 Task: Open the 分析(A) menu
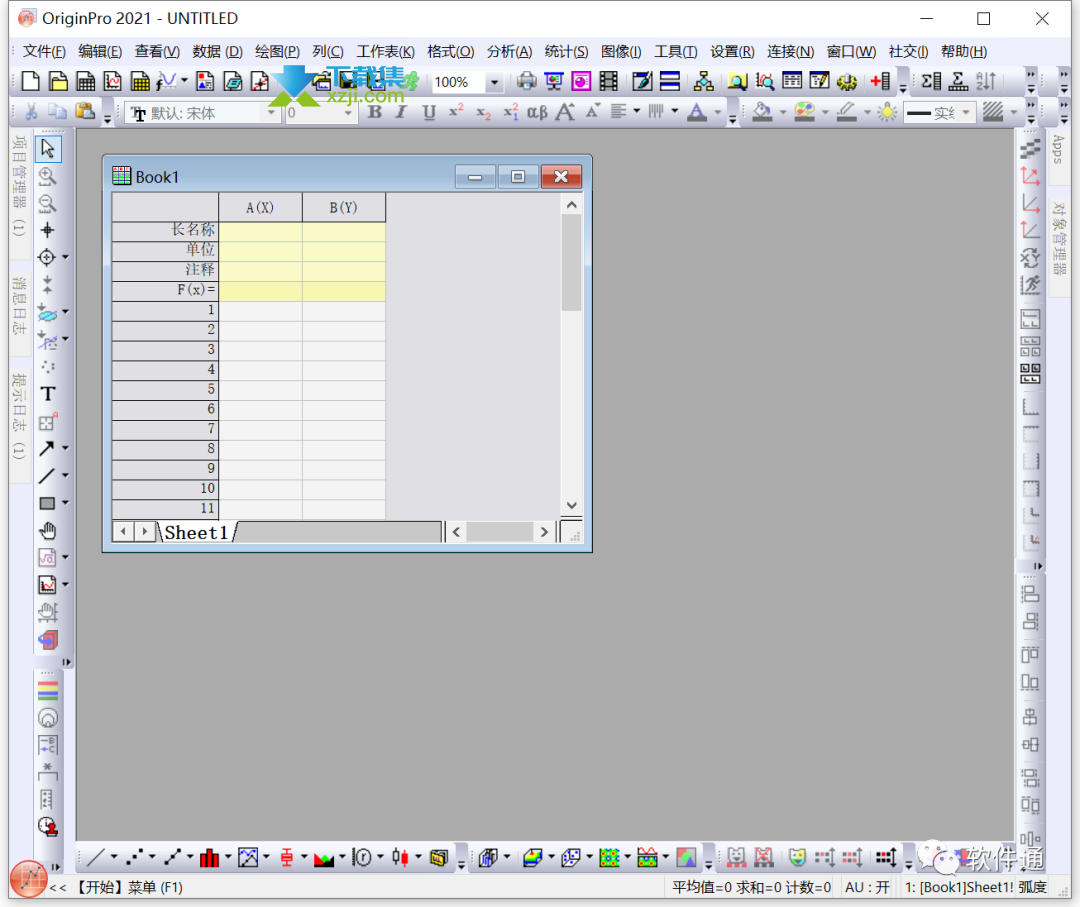[509, 52]
